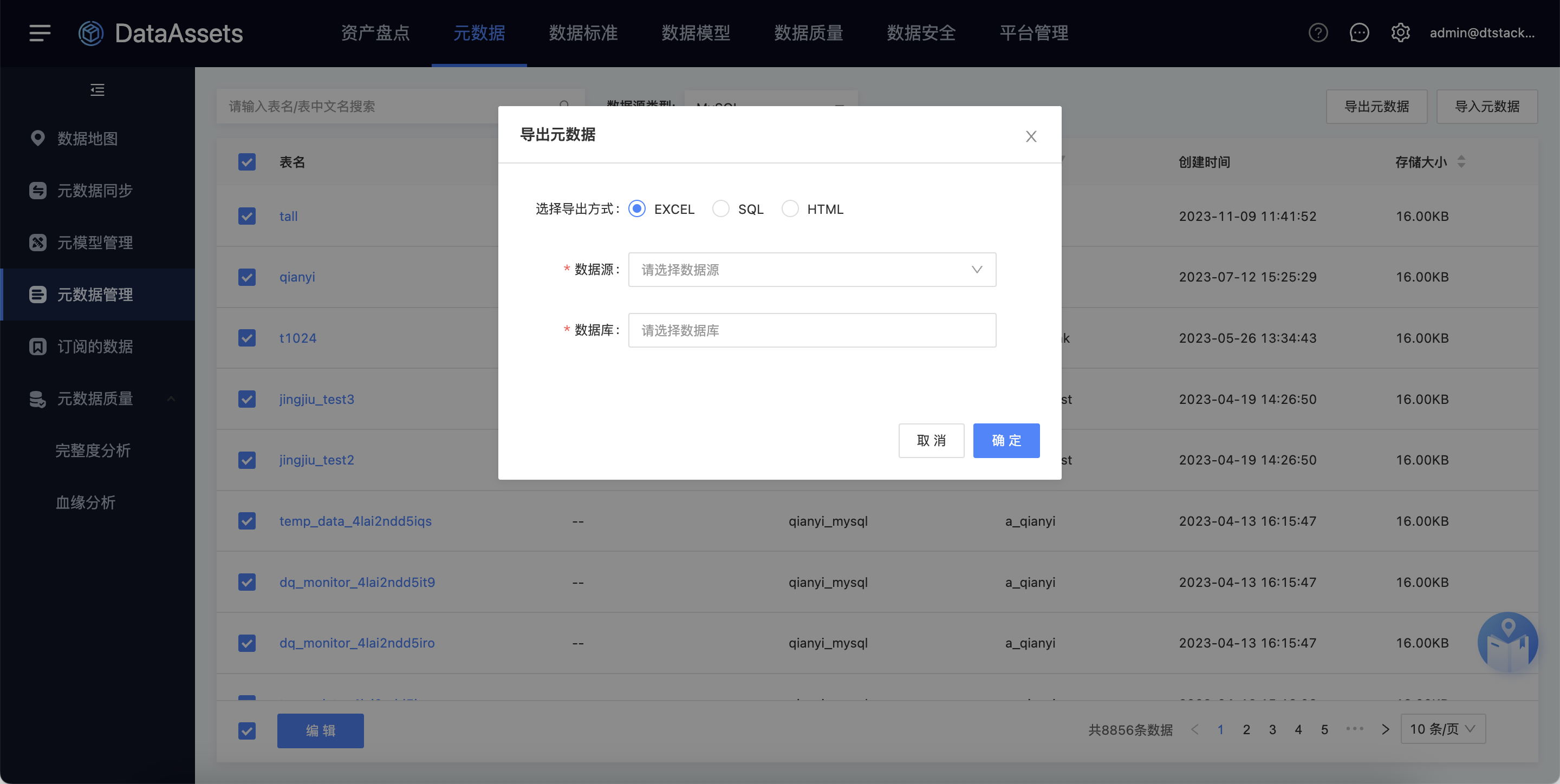Go to page 2
The width and height of the screenshot is (1560, 784).
1246,729
